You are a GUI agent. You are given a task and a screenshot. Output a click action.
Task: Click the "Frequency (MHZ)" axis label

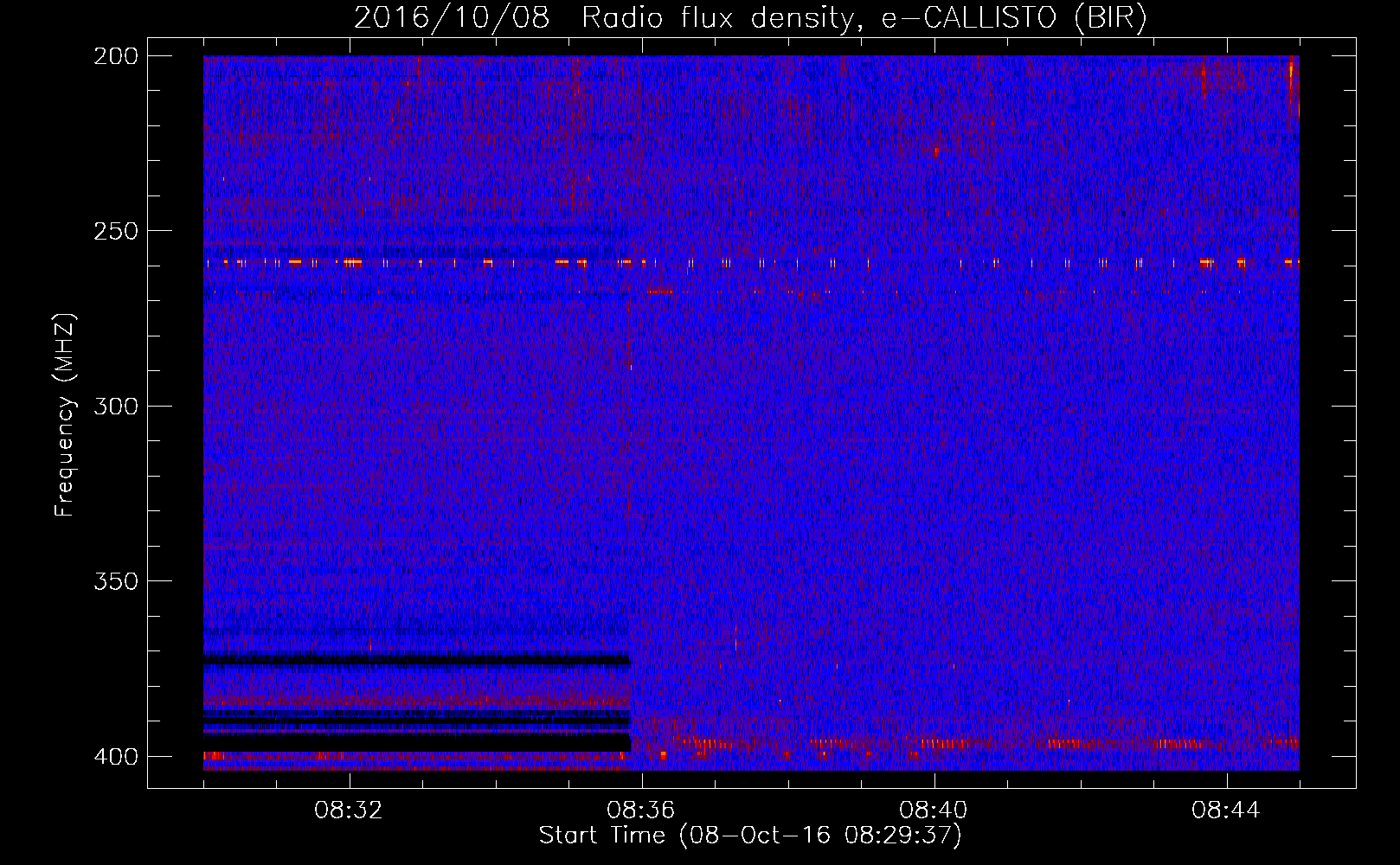(65, 414)
